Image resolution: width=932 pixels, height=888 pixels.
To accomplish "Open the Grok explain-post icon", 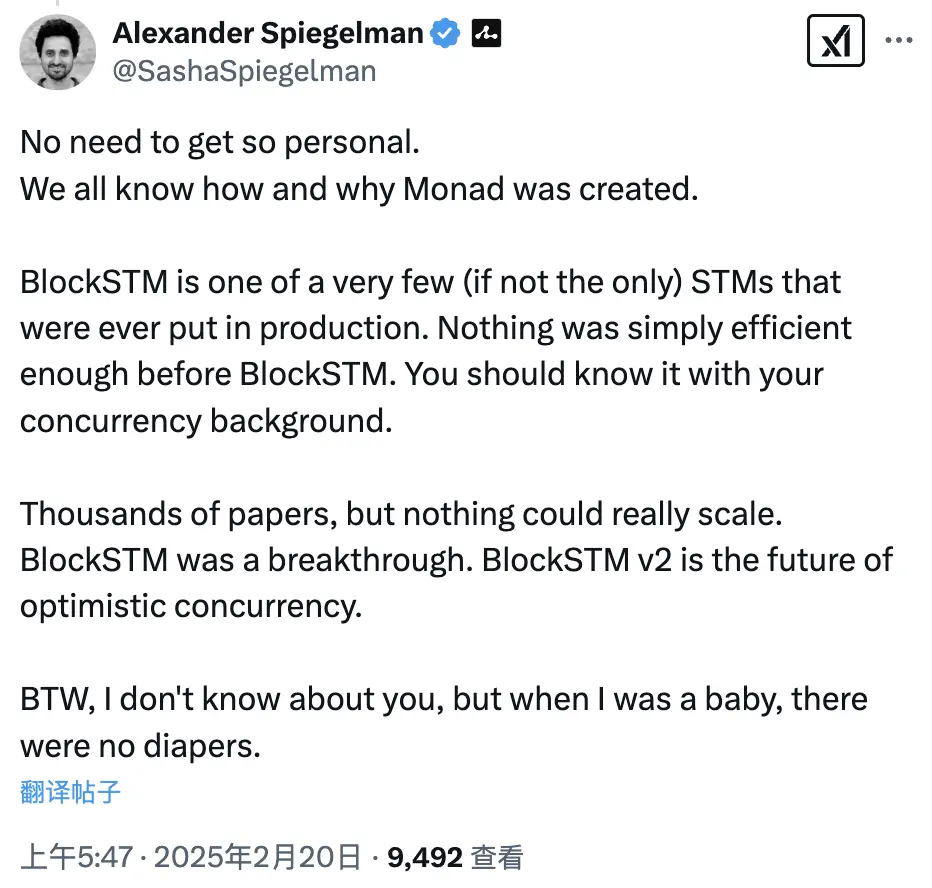I will 835,42.
